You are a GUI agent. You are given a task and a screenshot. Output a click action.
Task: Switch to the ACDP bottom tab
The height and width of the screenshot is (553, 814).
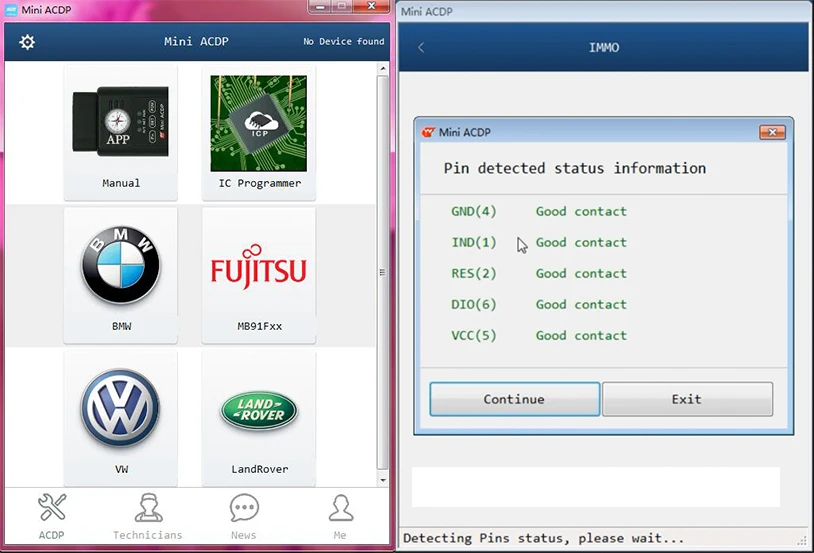pos(51,517)
